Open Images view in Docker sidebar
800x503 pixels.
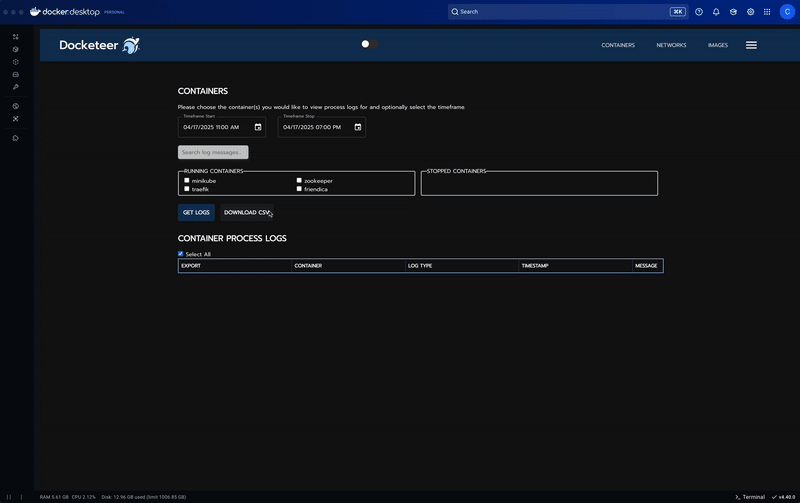click(x=15, y=62)
